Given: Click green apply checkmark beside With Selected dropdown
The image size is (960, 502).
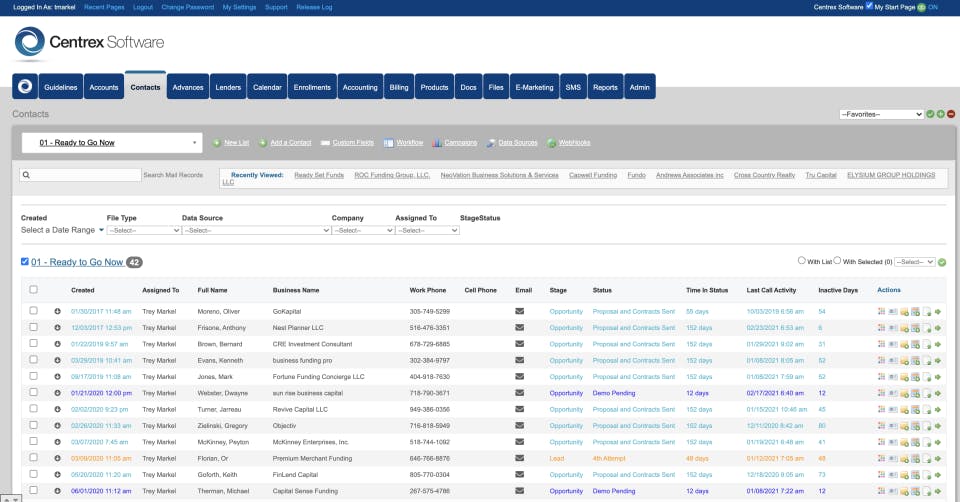Looking at the screenshot, I should point(942,262).
